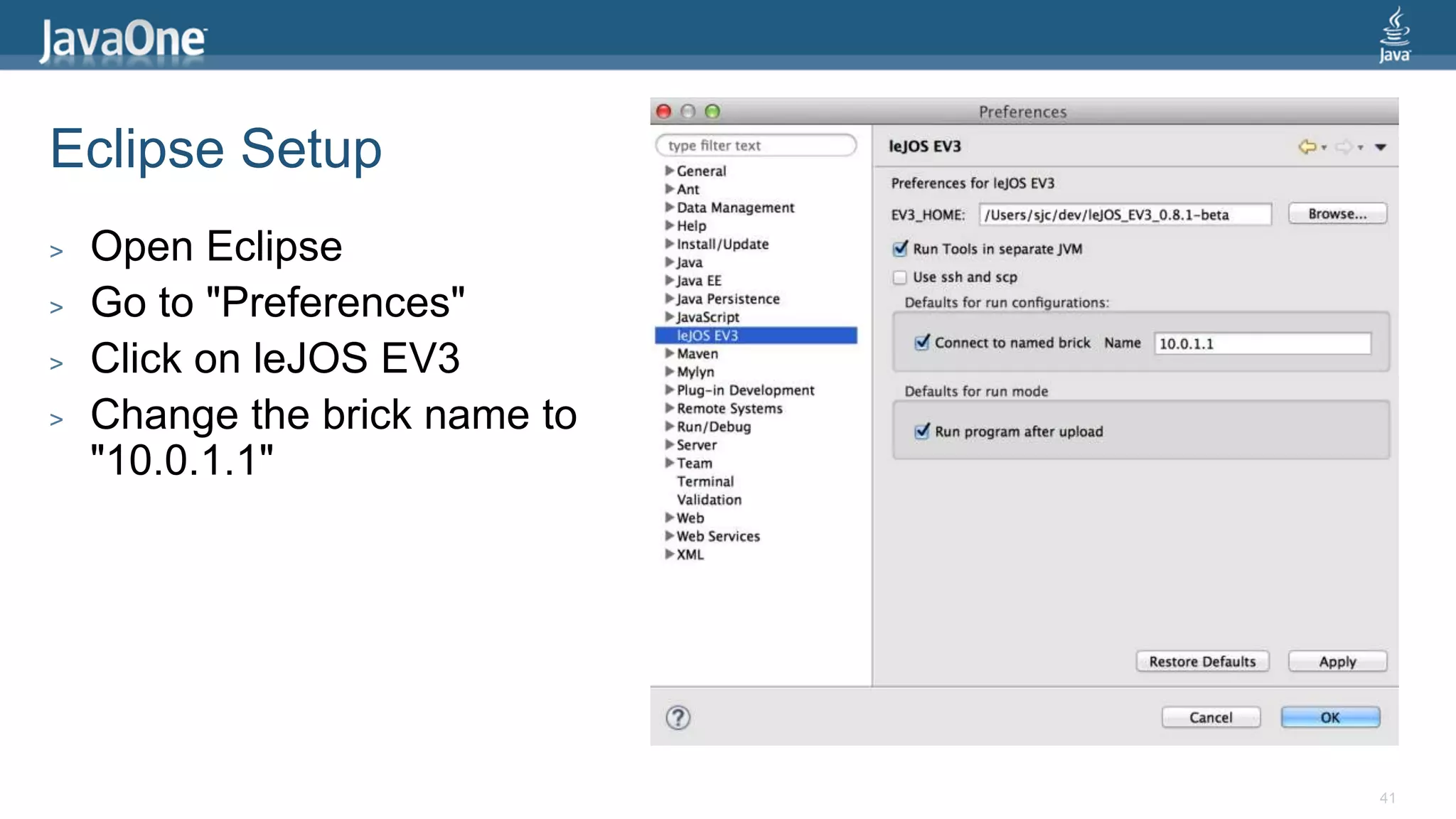Expand the Help preferences node
This screenshot has height=819, width=1456.
click(669, 225)
